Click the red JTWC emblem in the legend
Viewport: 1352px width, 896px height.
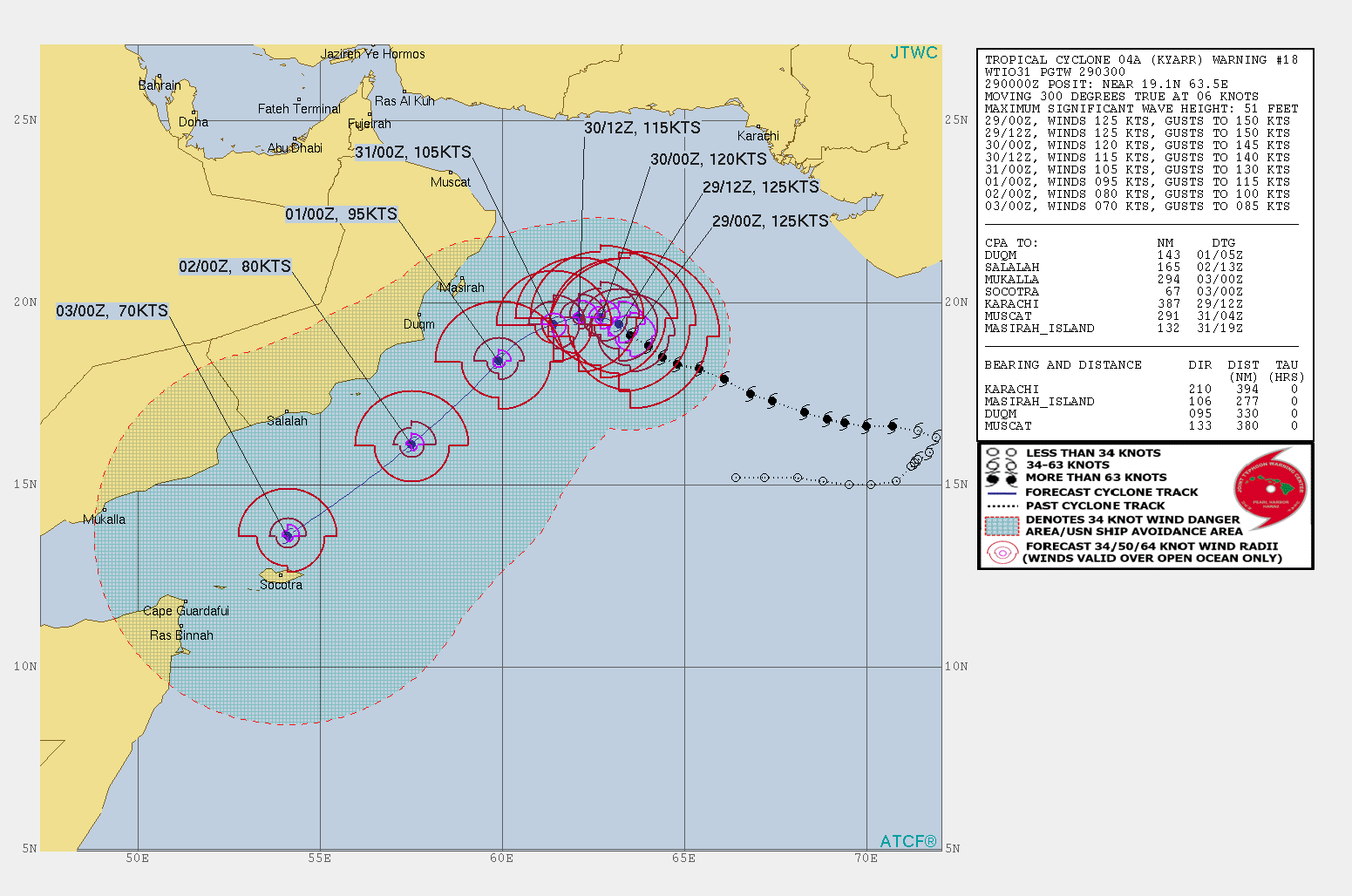pyautogui.click(x=1271, y=489)
